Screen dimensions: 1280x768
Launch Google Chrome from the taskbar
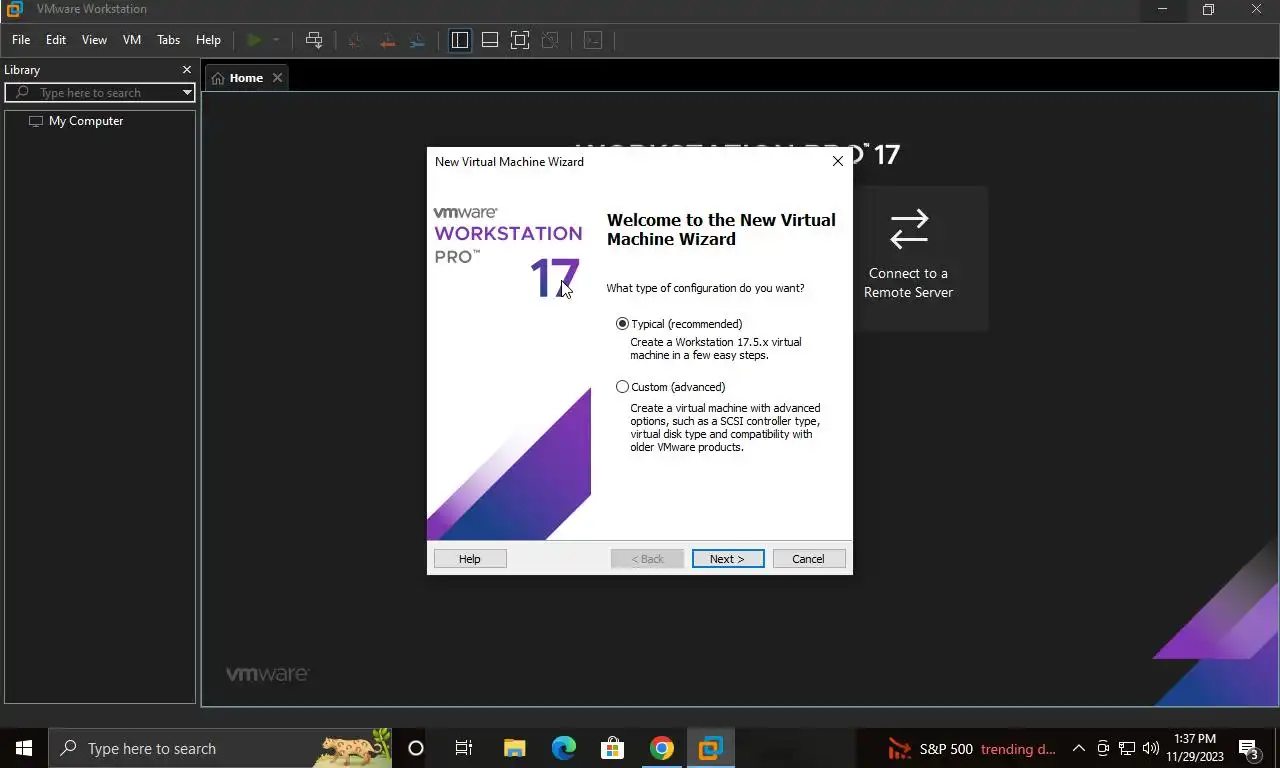[x=662, y=748]
